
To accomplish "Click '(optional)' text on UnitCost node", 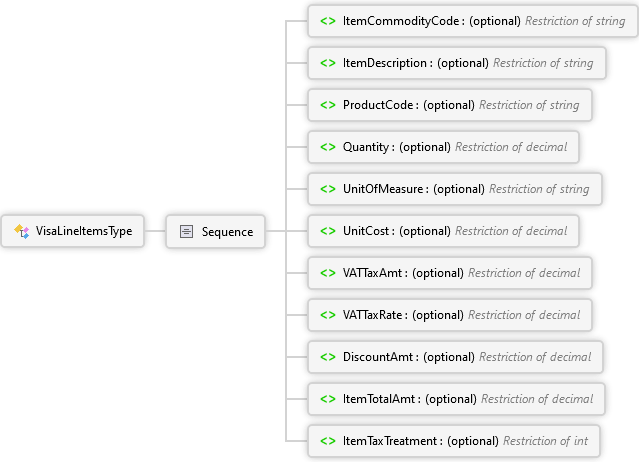I will pyautogui.click(x=425, y=231).
